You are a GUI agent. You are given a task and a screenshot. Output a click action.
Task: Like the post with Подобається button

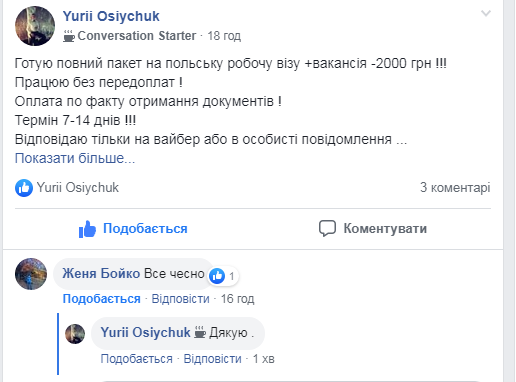(133, 229)
